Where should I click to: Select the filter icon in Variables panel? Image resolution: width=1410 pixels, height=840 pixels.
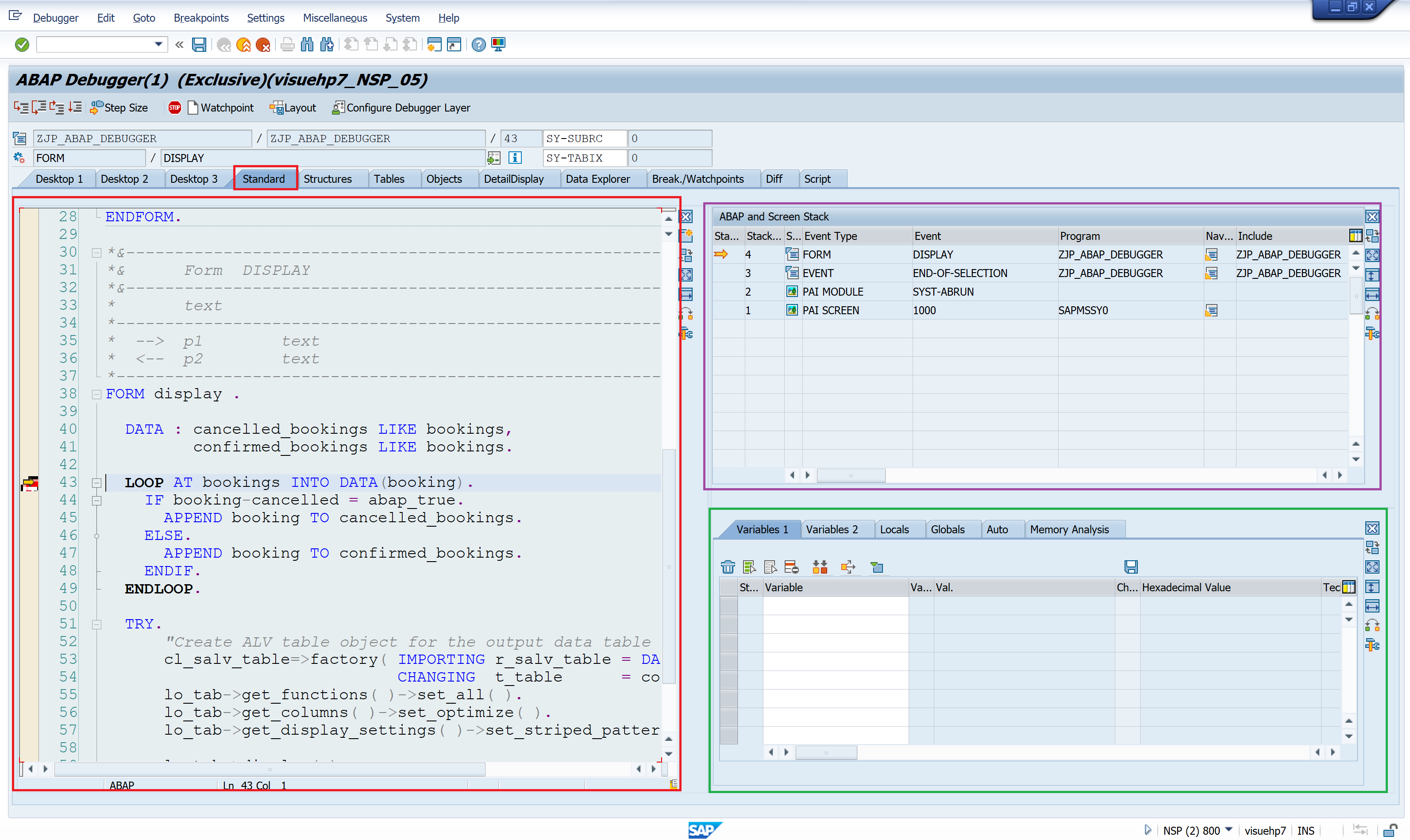pyautogui.click(x=877, y=566)
